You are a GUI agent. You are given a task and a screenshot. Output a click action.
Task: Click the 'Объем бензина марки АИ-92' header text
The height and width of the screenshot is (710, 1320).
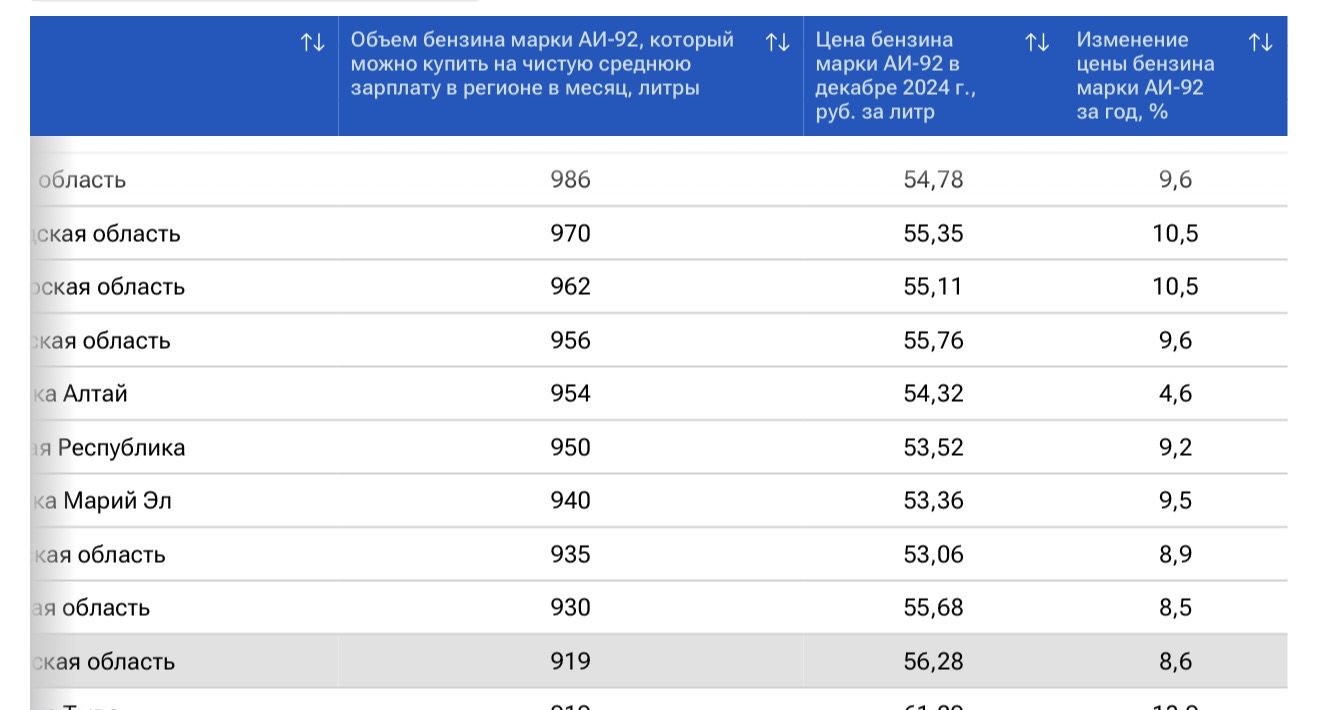[541, 64]
